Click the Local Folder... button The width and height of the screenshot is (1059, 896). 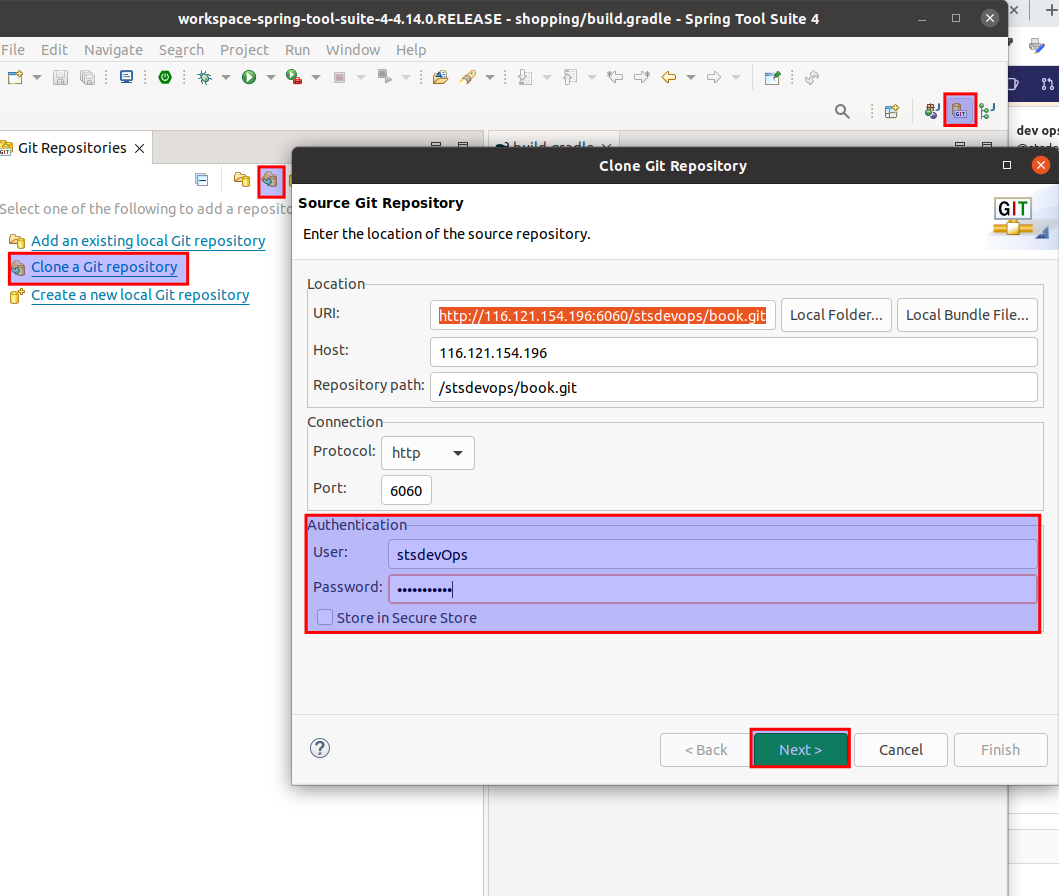tap(836, 315)
